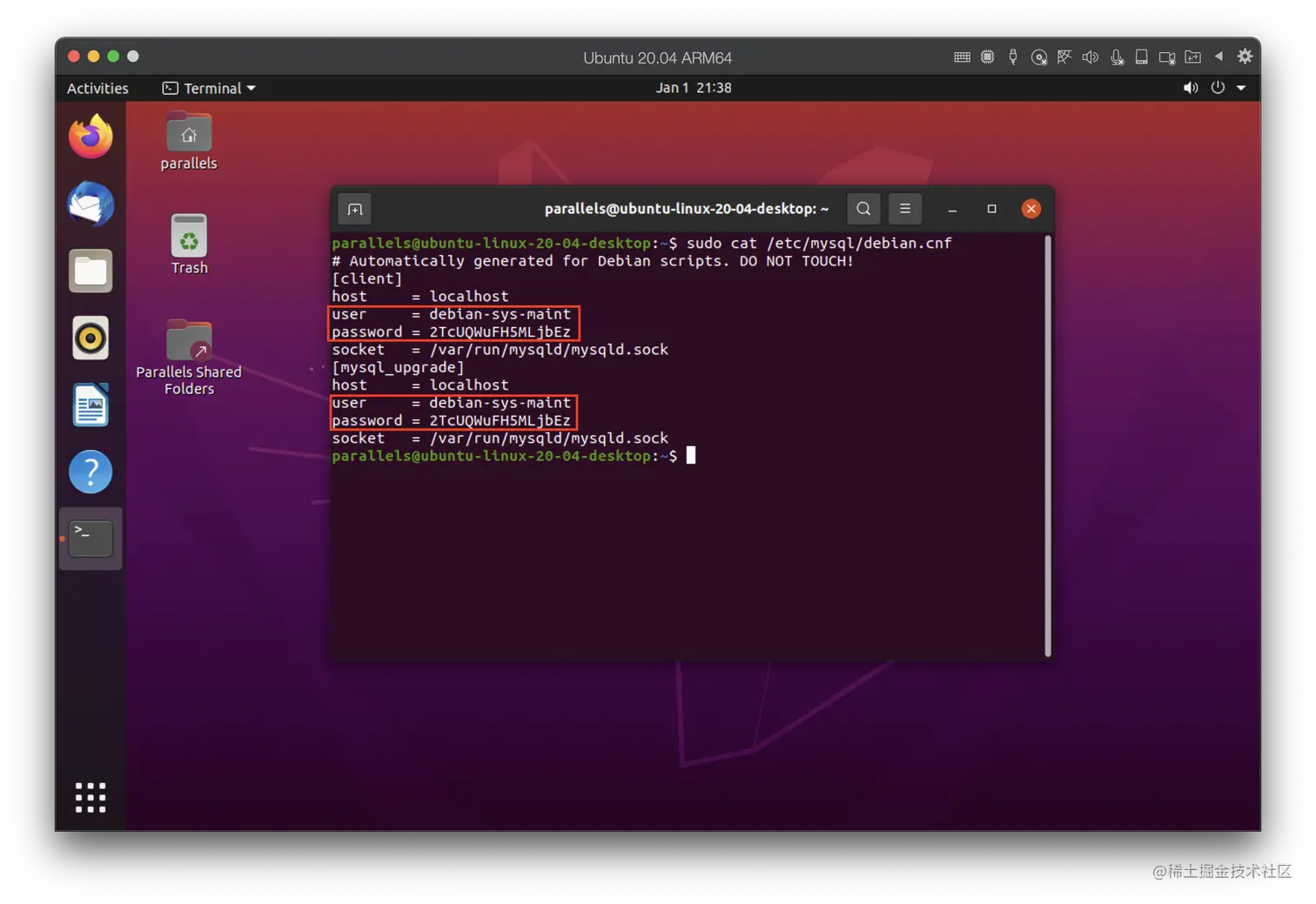Screen dimensions: 1316x904
Task: Click the 'sudo cat /etc/mysql/debian.cnf' command text
Action: pyautogui.click(x=819, y=243)
